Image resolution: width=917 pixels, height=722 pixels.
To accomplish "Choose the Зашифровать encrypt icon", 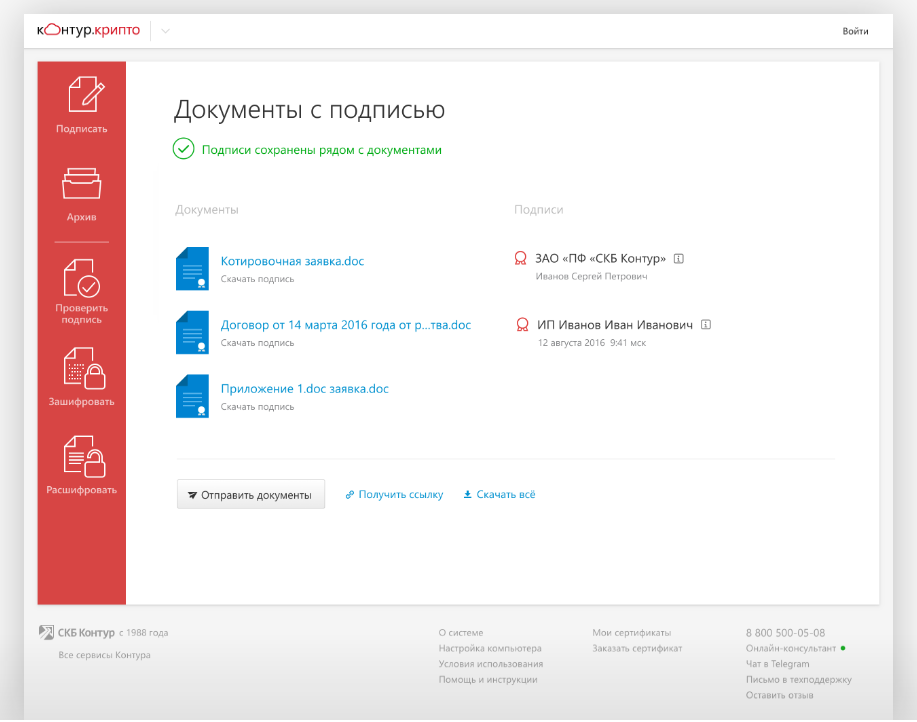I will click(85, 368).
